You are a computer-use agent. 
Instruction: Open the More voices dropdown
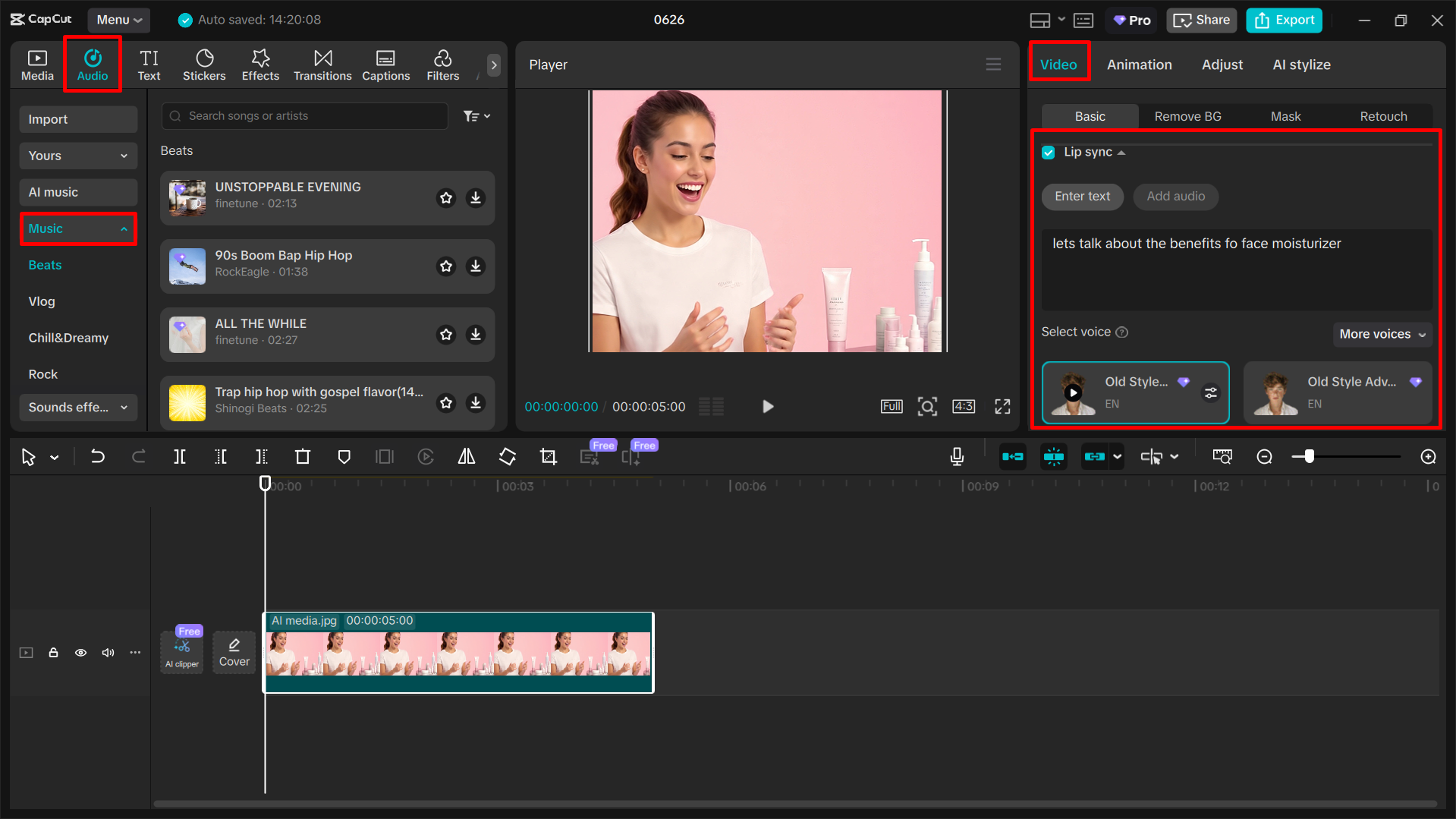tap(1382, 334)
